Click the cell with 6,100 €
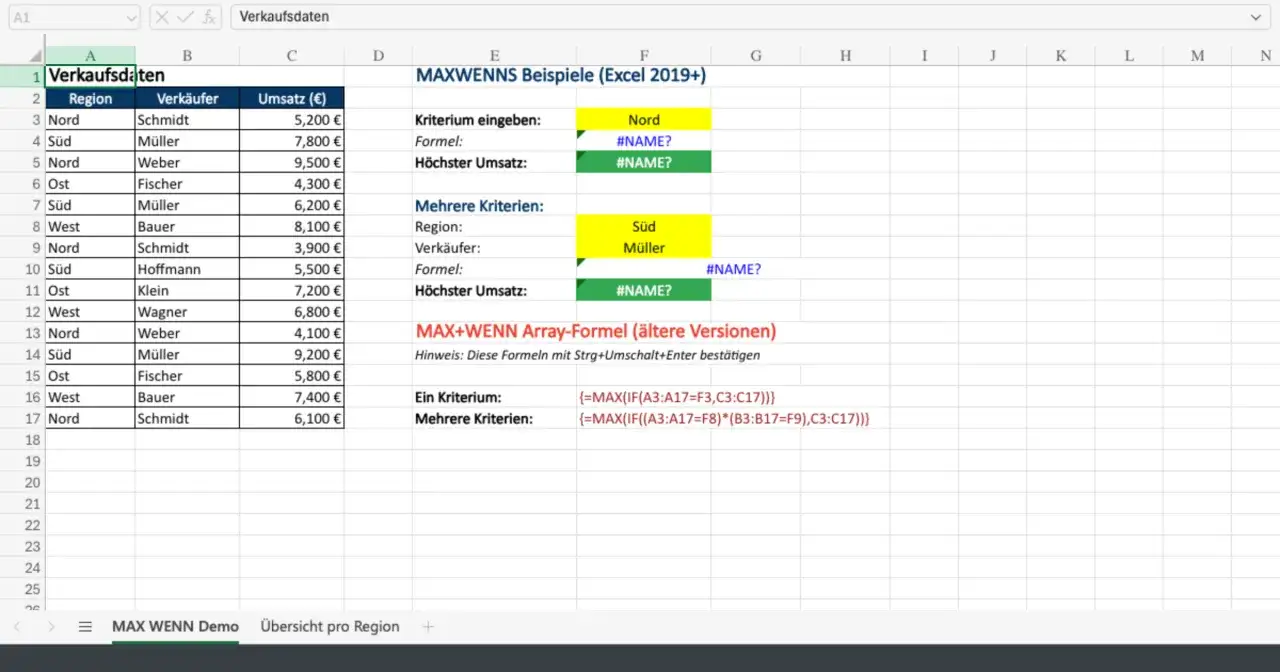Screen dimensions: 1280x672 click(x=291, y=418)
